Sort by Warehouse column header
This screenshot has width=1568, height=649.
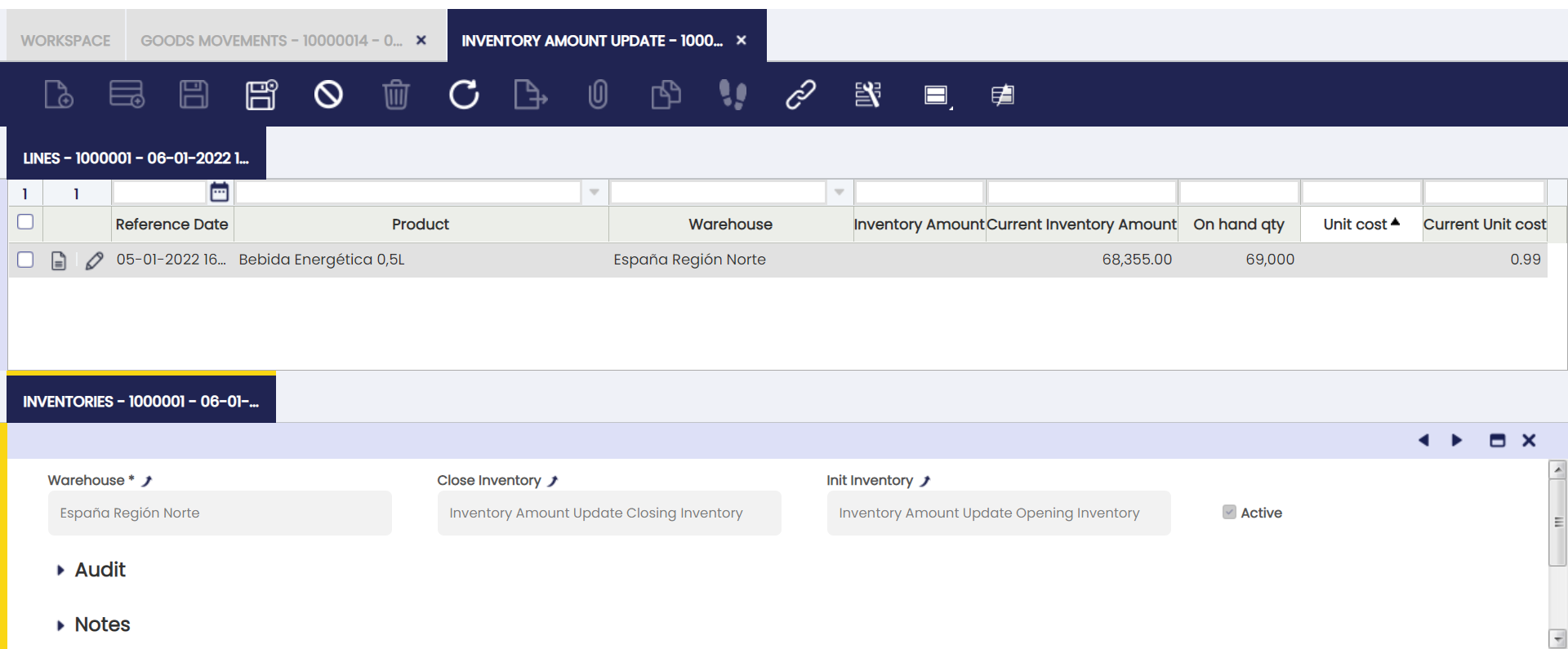(x=730, y=224)
